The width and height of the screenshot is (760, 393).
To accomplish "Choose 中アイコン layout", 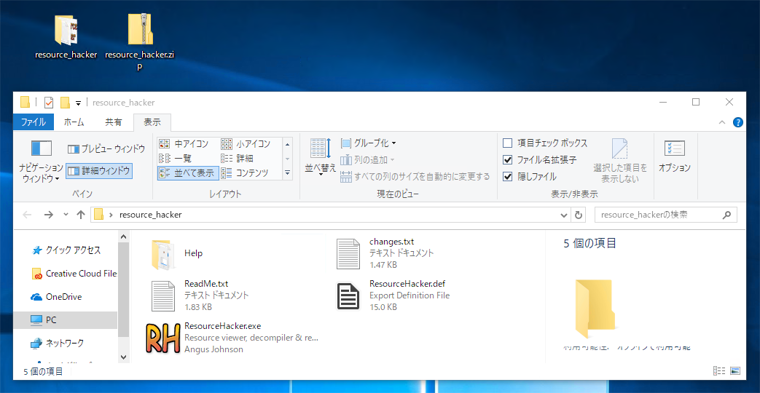I will [184, 144].
